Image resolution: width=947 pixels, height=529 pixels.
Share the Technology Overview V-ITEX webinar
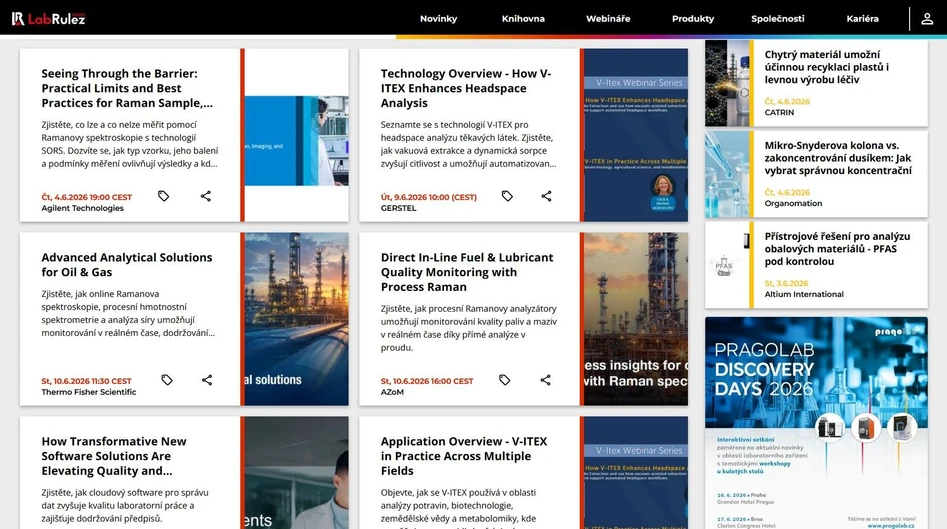pos(547,196)
